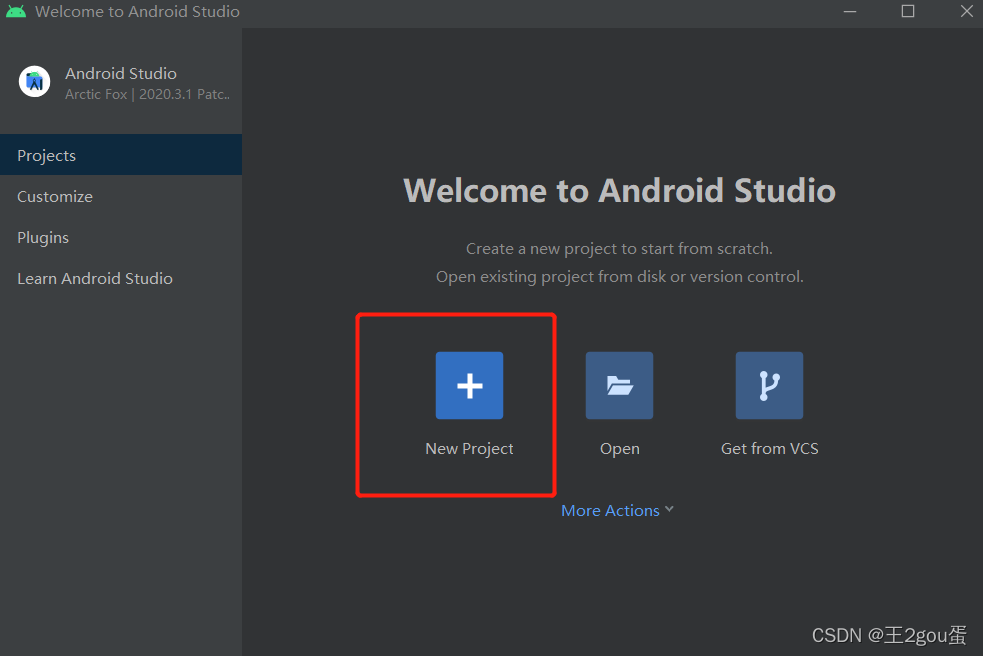This screenshot has width=983, height=656.
Task: Close the Welcome to Android Studio window
Action: (x=966, y=11)
